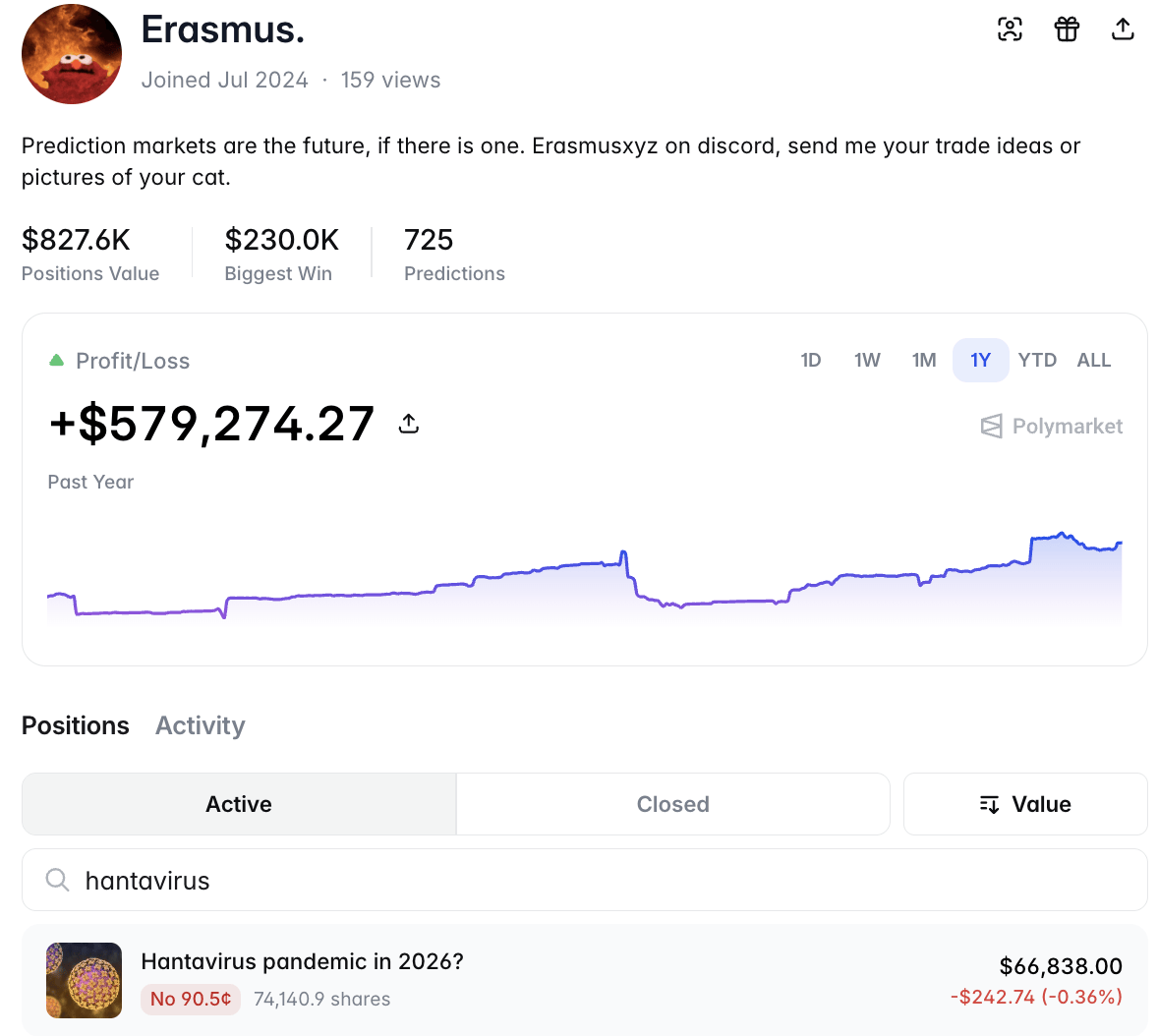Image resolution: width=1158 pixels, height=1036 pixels.
Task: Click the magnifier icon in search field
Action: [58, 880]
